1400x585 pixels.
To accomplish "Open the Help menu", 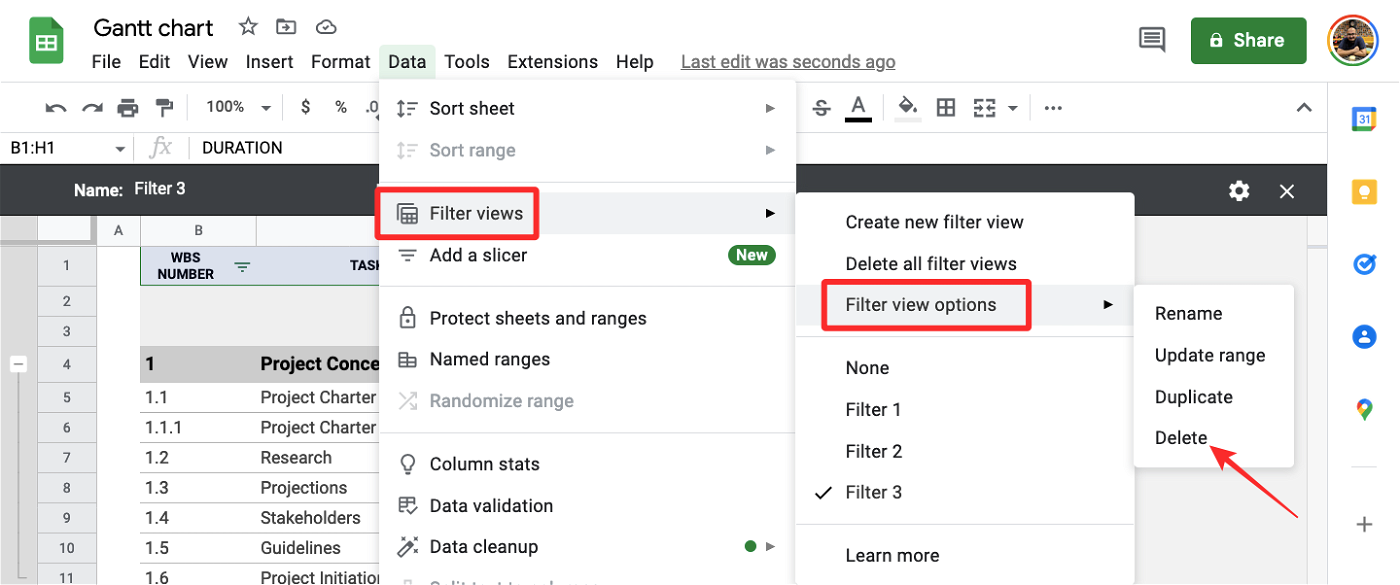I will (634, 62).
